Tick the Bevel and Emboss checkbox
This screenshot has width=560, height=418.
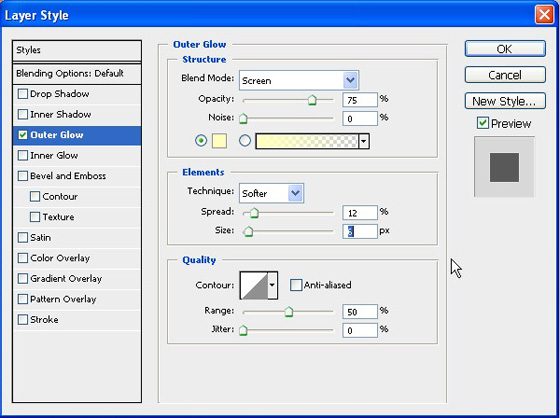[x=23, y=176]
